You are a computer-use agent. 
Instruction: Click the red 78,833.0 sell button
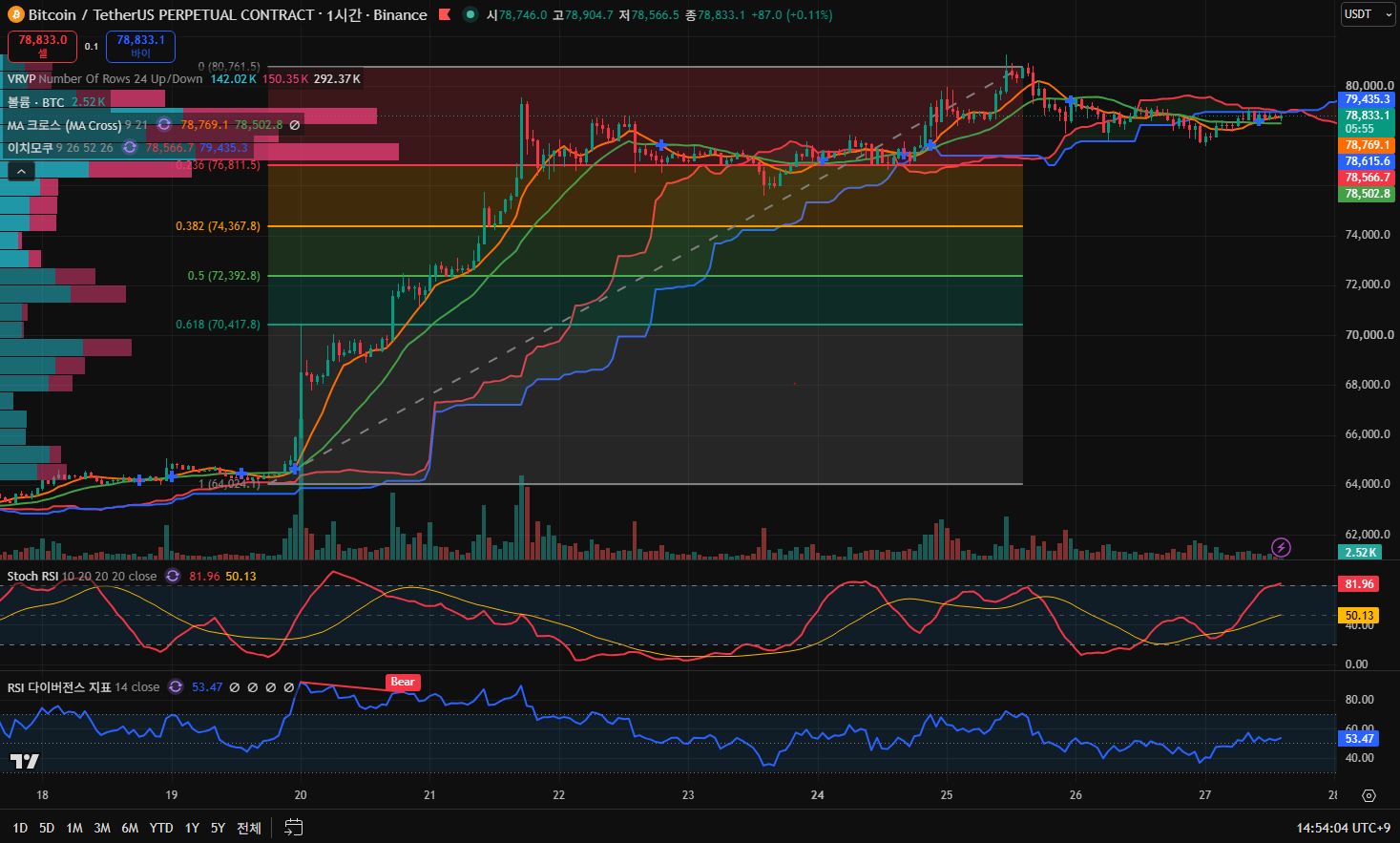click(43, 46)
